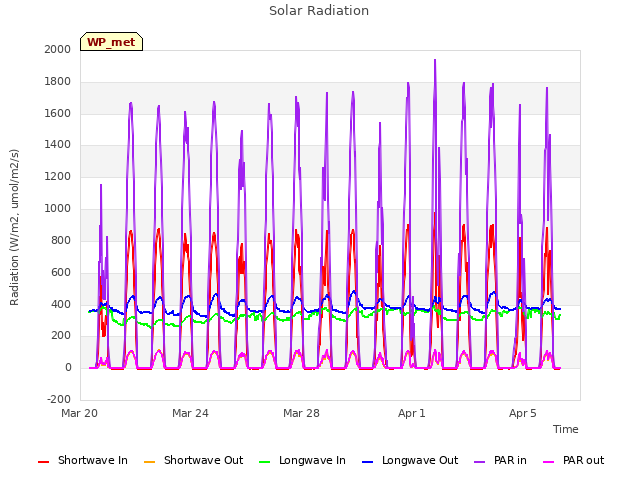
Task: Click the orange Shortwave Out legend swatch
Action: point(149,462)
